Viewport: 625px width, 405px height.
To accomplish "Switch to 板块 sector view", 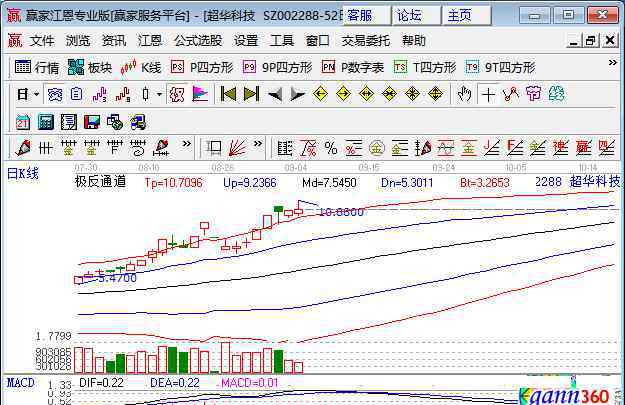I will pos(90,67).
